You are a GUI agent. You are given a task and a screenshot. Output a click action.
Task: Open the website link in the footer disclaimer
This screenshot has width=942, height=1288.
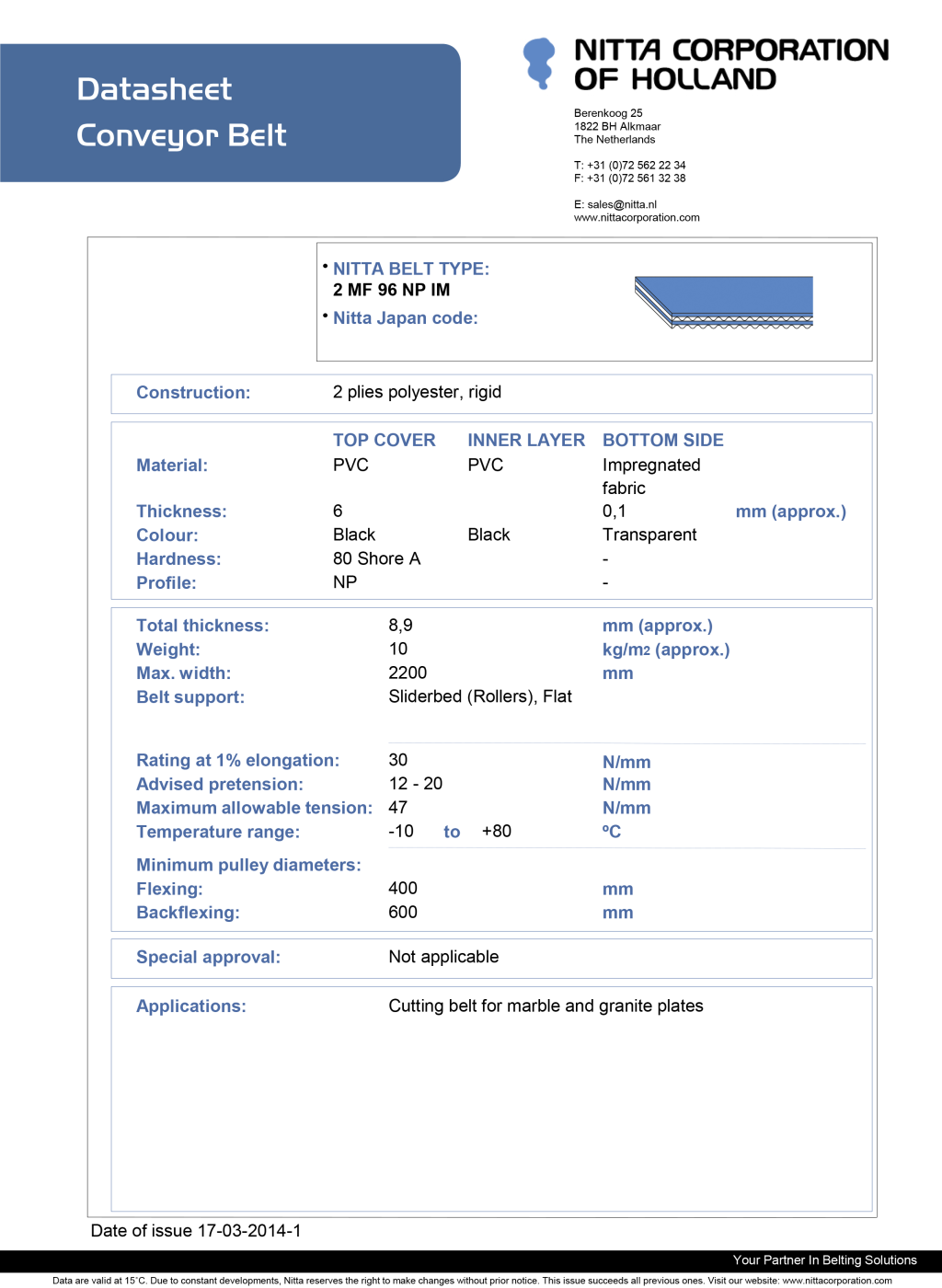pos(837,1281)
